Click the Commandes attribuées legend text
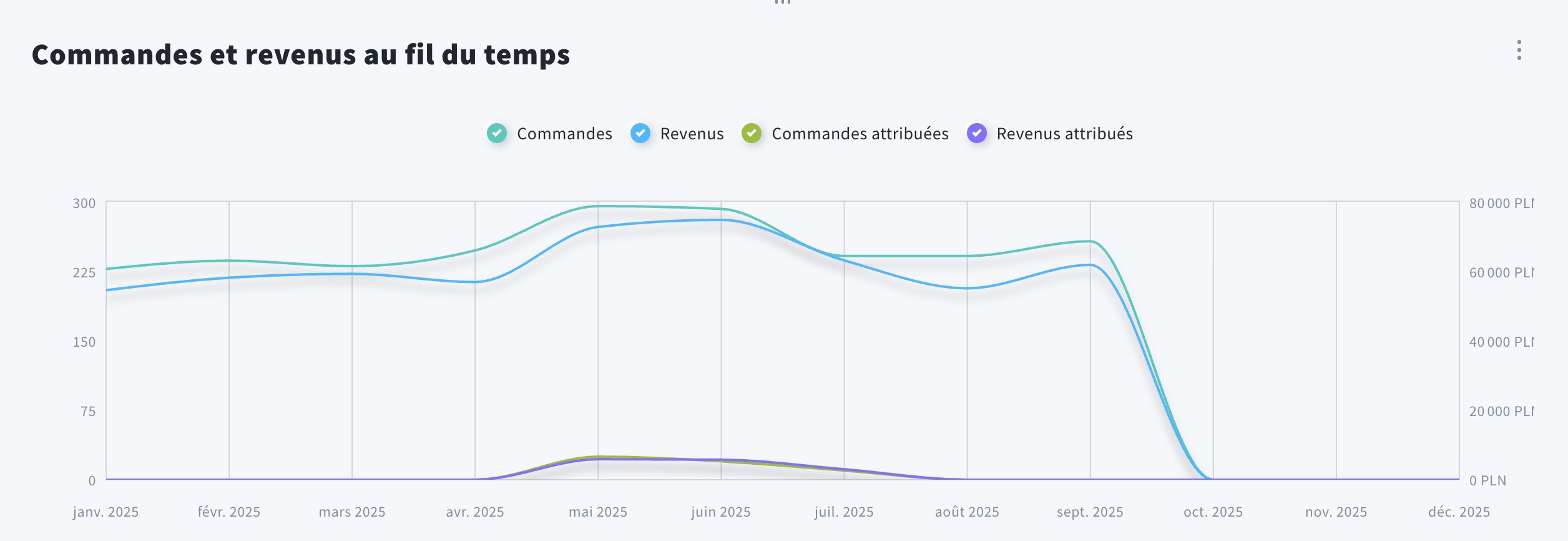 (x=860, y=134)
